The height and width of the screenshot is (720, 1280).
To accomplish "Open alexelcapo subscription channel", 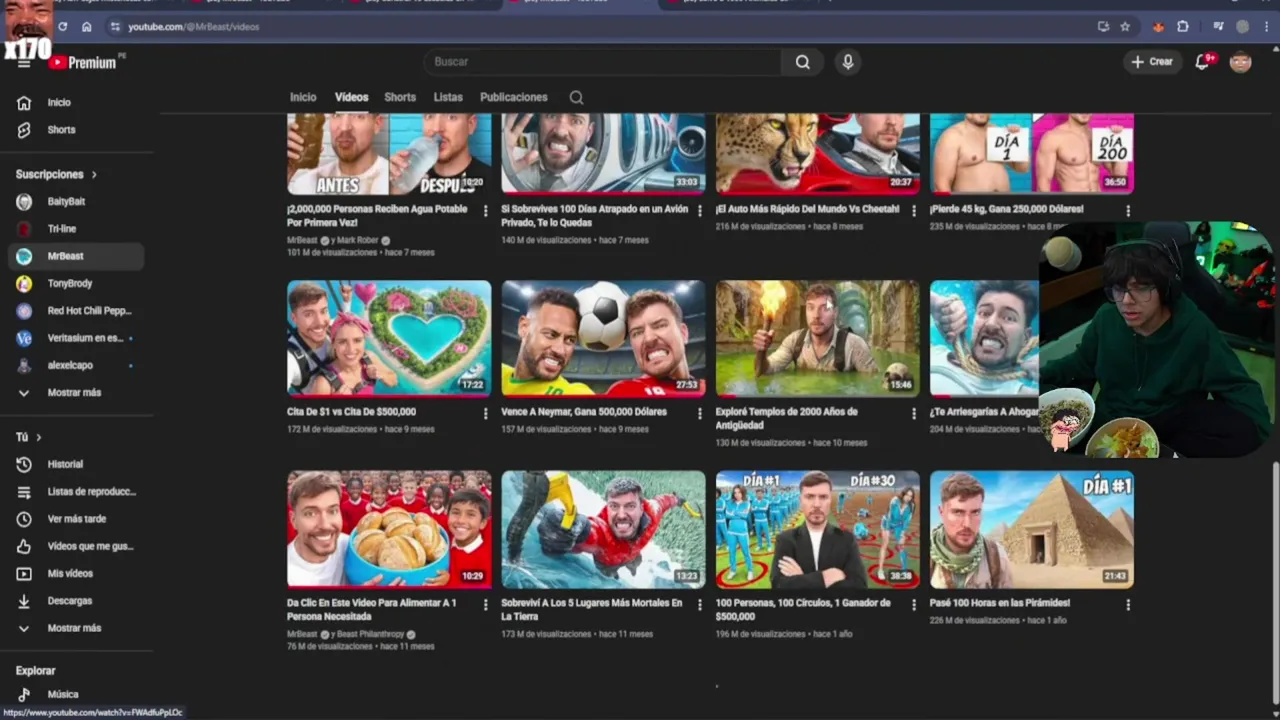I will 77,366.
